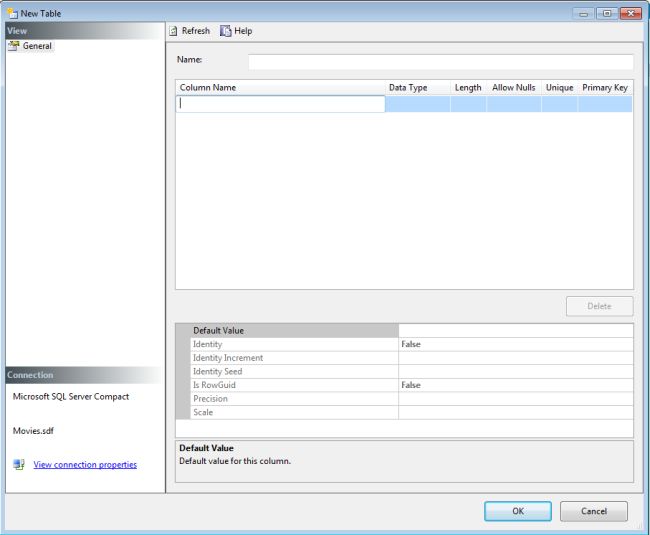
Task: Close the New Table window
Action: (x=631, y=14)
